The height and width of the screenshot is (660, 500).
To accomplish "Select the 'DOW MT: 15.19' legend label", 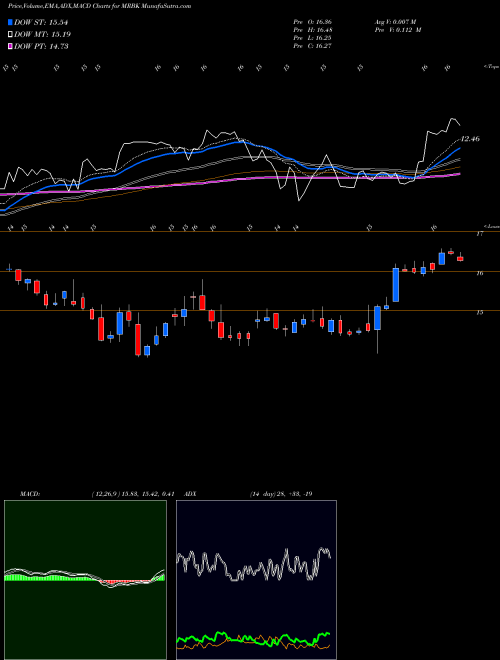I will point(42,35).
